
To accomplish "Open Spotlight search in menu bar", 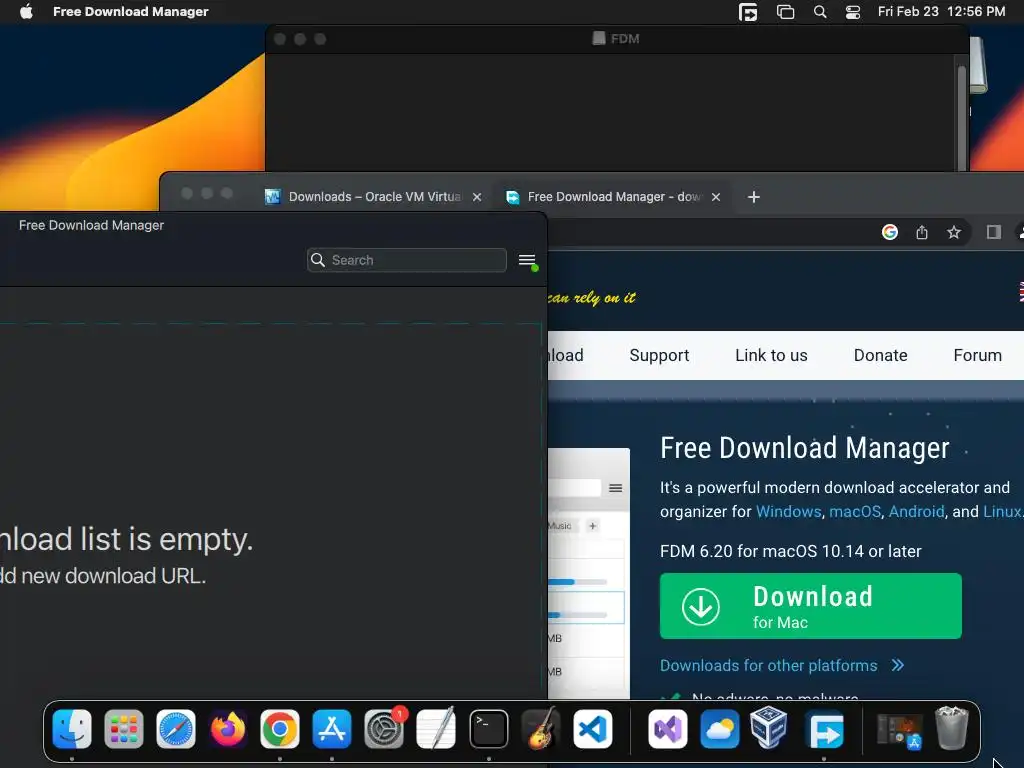I will 820,12.
